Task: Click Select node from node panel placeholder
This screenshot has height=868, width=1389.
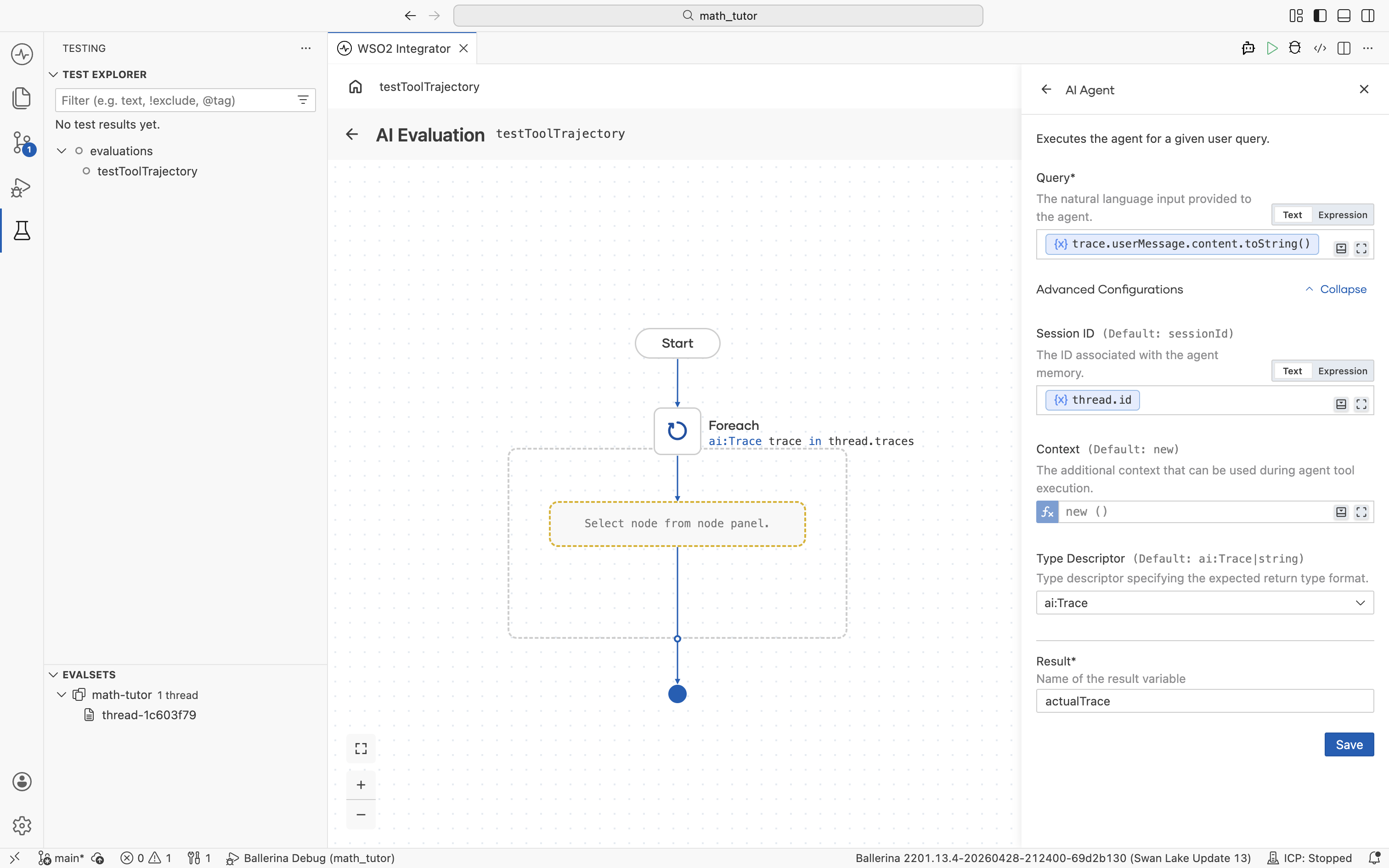Action: (x=678, y=524)
